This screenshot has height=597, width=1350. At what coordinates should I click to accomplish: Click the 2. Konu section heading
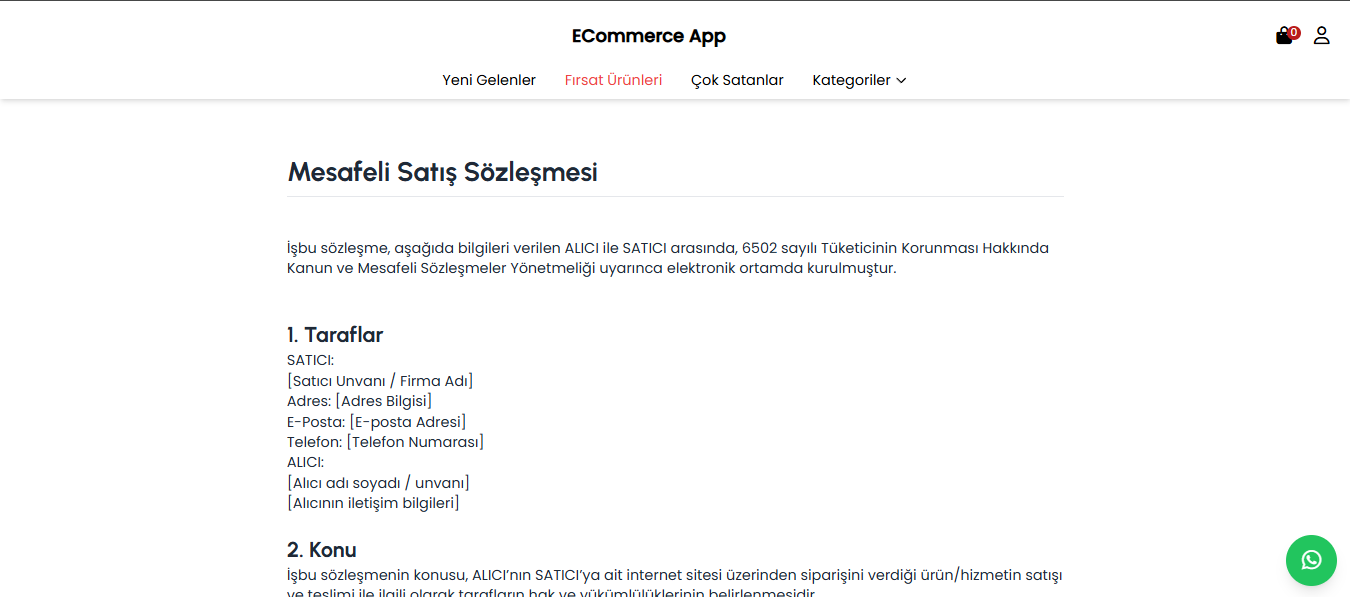(x=321, y=549)
